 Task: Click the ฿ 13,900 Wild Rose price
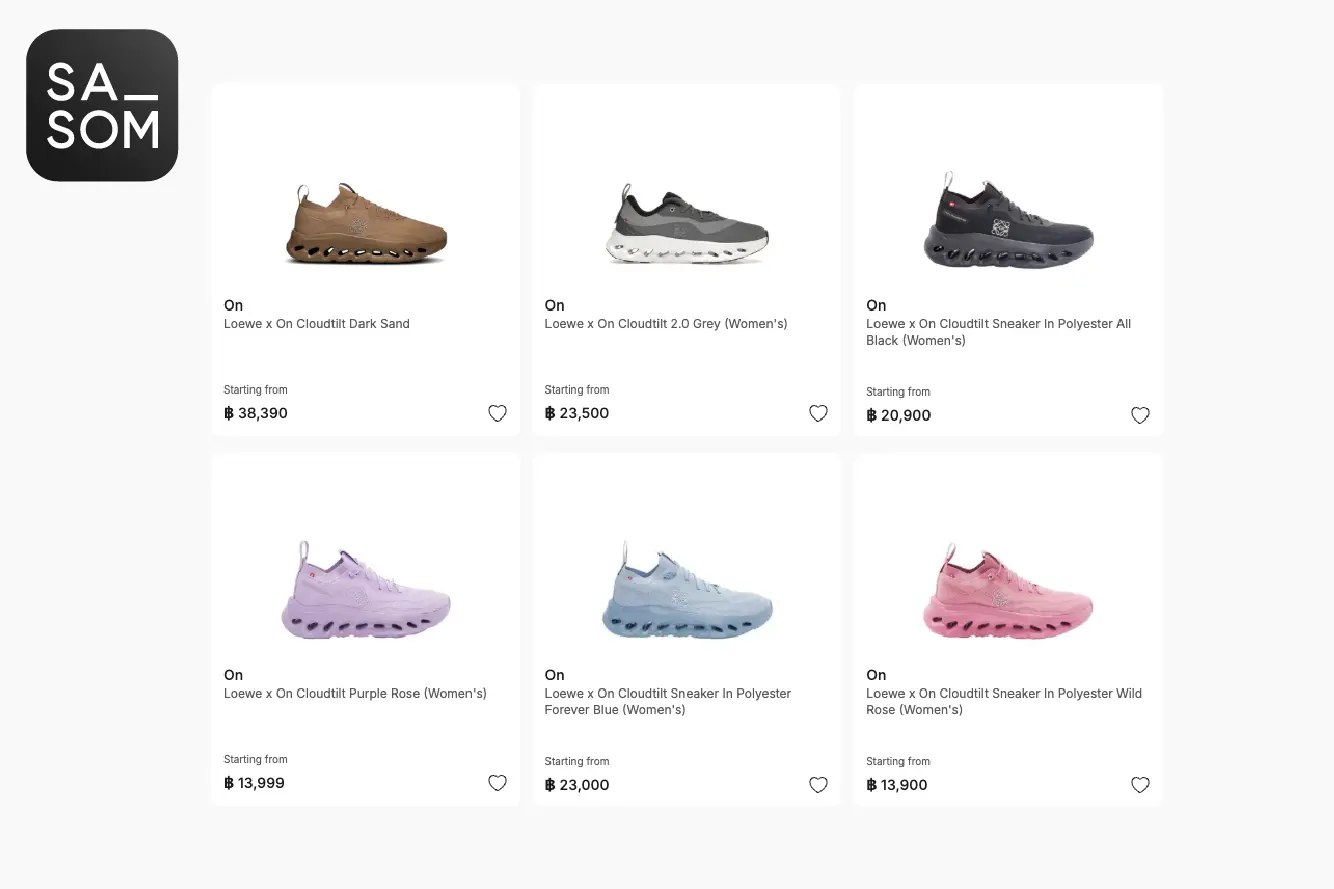pyautogui.click(x=897, y=785)
